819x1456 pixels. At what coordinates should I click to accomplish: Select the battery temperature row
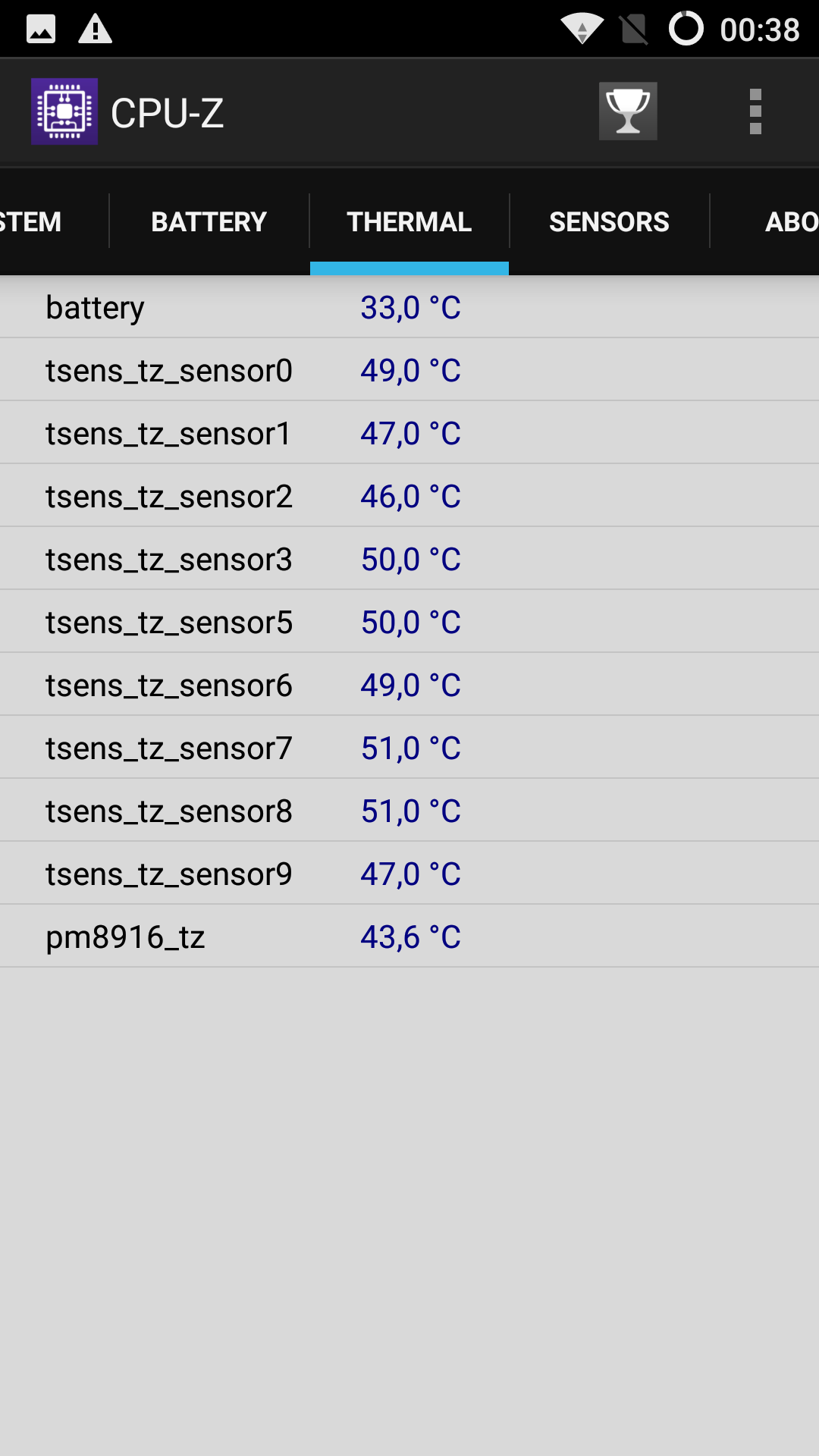[x=409, y=307]
